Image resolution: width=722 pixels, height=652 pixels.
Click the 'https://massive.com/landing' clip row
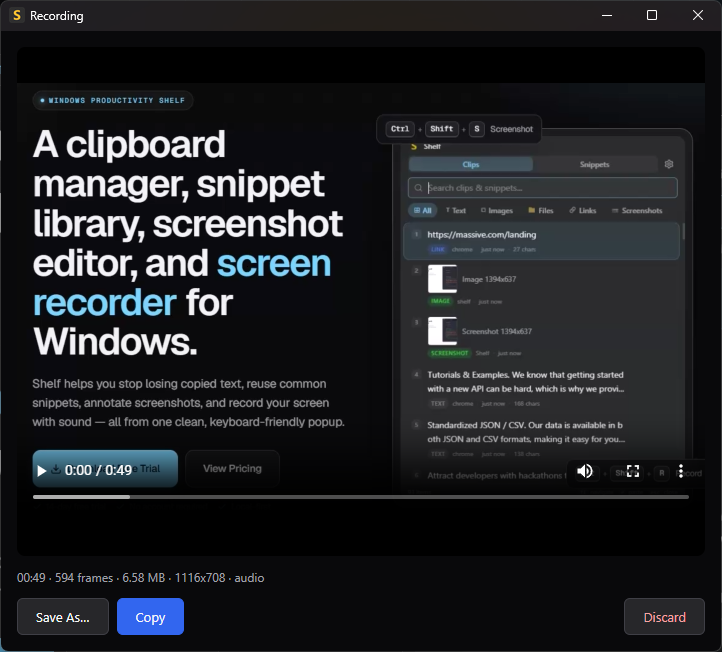tap(542, 241)
